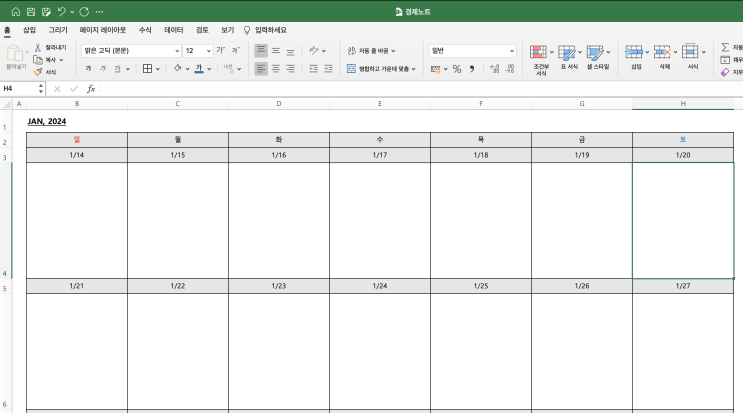Open the 그리기 ribbon tab
Image resolution: width=743 pixels, height=413 pixels.
click(58, 30)
